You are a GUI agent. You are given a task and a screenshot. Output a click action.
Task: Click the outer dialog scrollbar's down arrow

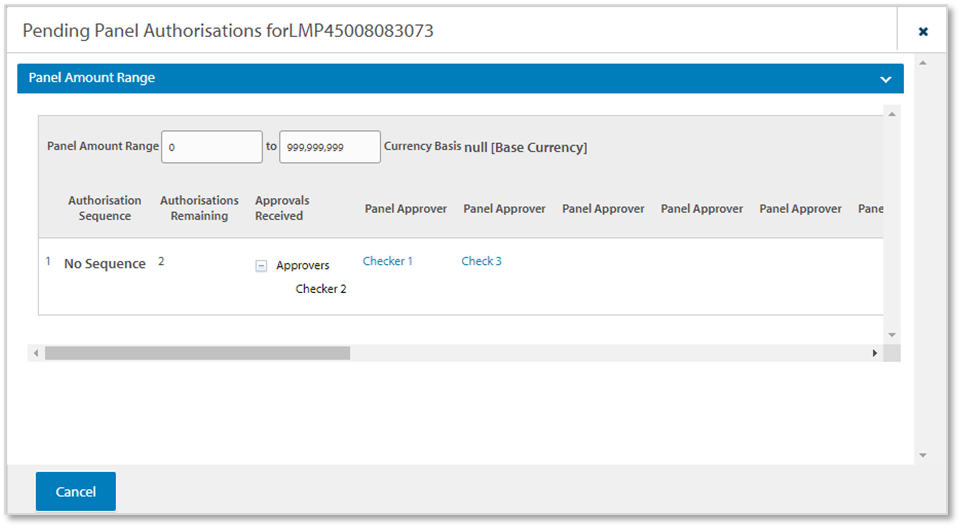tap(922, 456)
